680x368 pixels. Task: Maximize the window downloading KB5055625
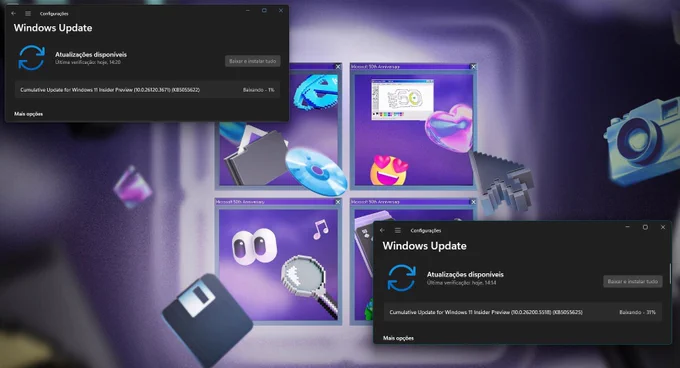pos(645,227)
